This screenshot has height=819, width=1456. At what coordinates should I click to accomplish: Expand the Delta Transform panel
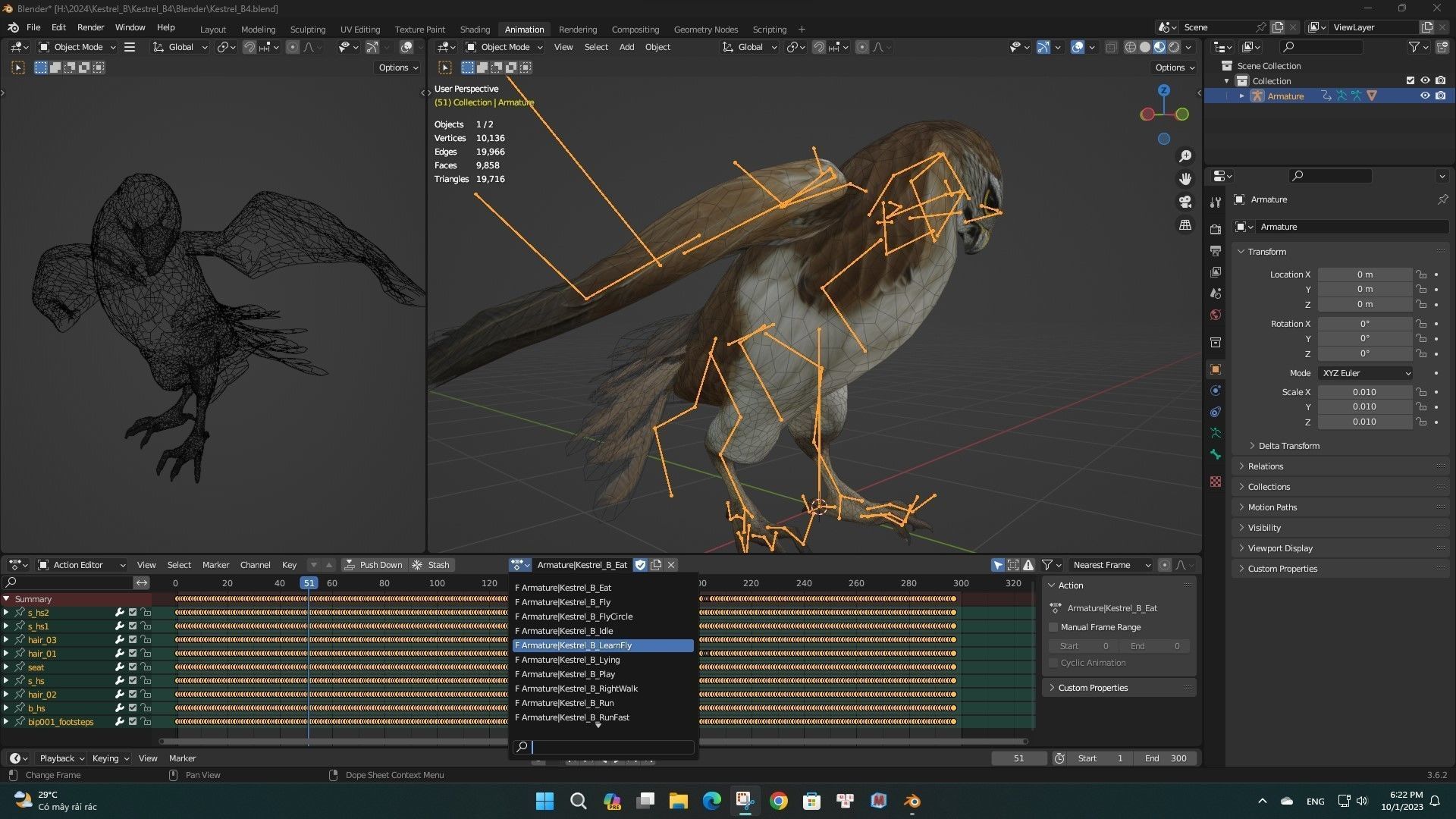(x=1288, y=446)
